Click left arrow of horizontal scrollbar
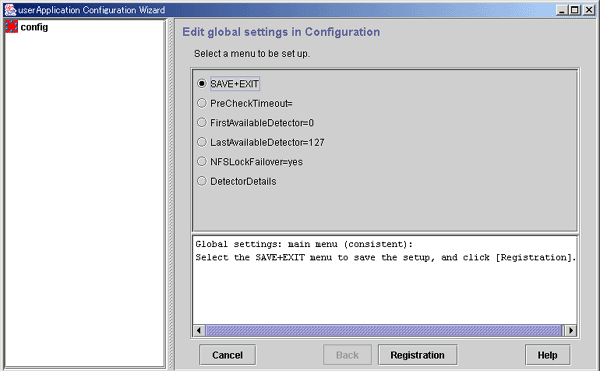Image resolution: width=600 pixels, height=371 pixels. [199, 330]
